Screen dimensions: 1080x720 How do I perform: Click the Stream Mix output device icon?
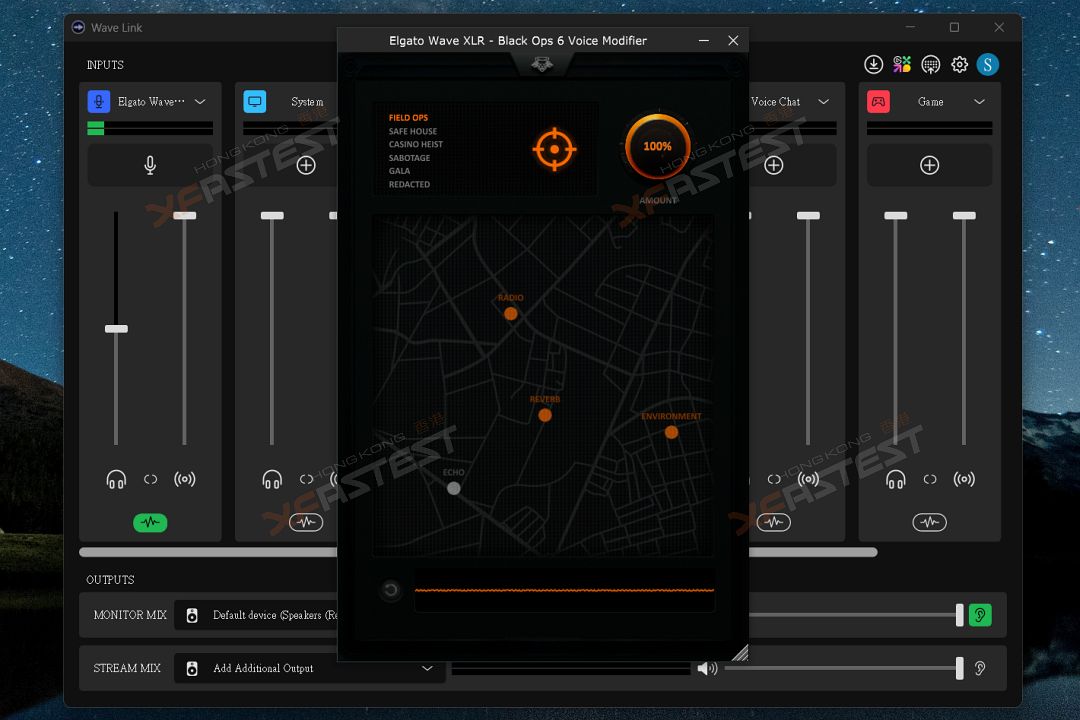(x=192, y=668)
